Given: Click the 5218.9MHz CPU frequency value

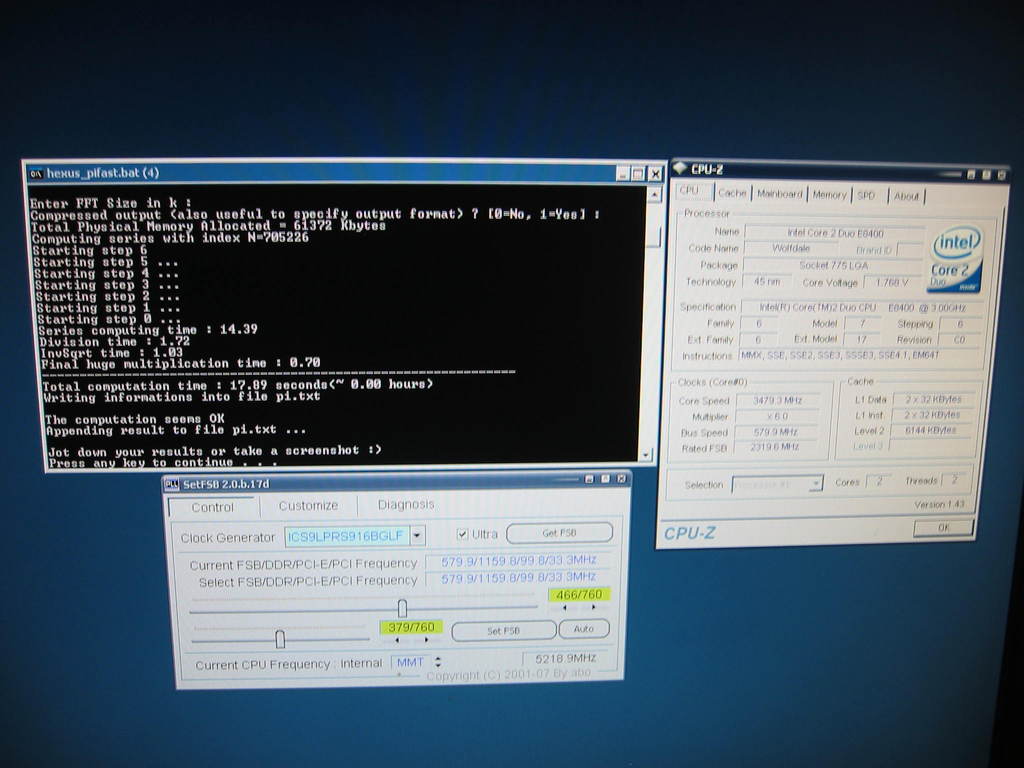Looking at the screenshot, I should click(x=566, y=658).
